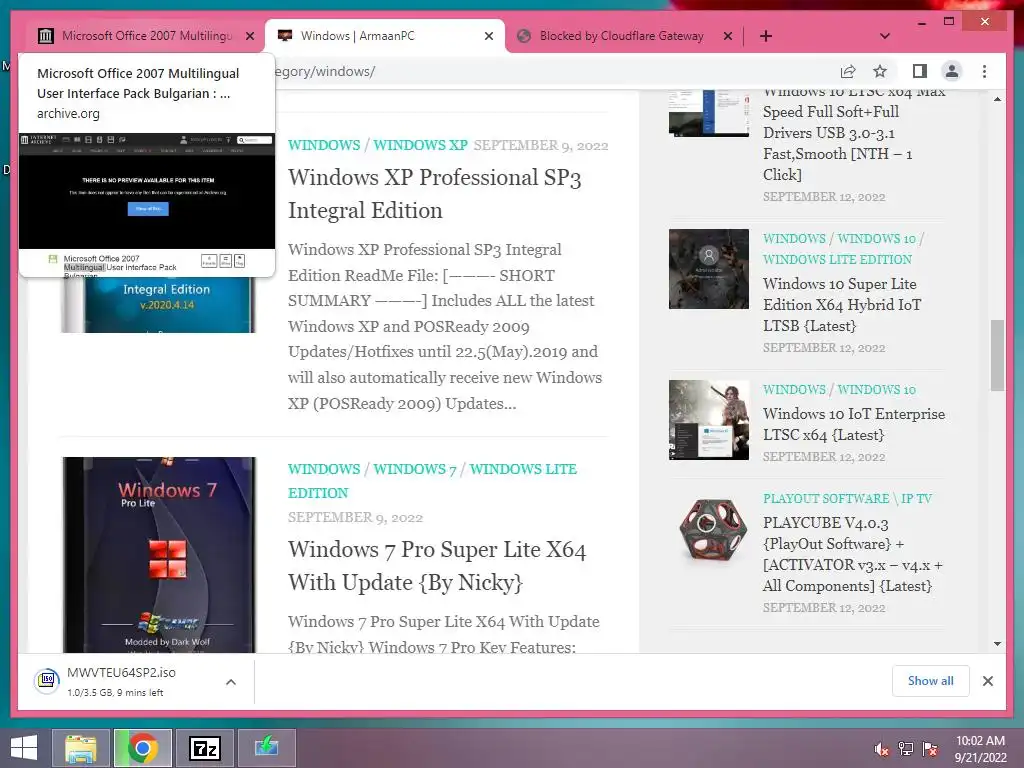Close the Blocked by Cloudflare Gateway tab
This screenshot has height=768, width=1024.
728,36
